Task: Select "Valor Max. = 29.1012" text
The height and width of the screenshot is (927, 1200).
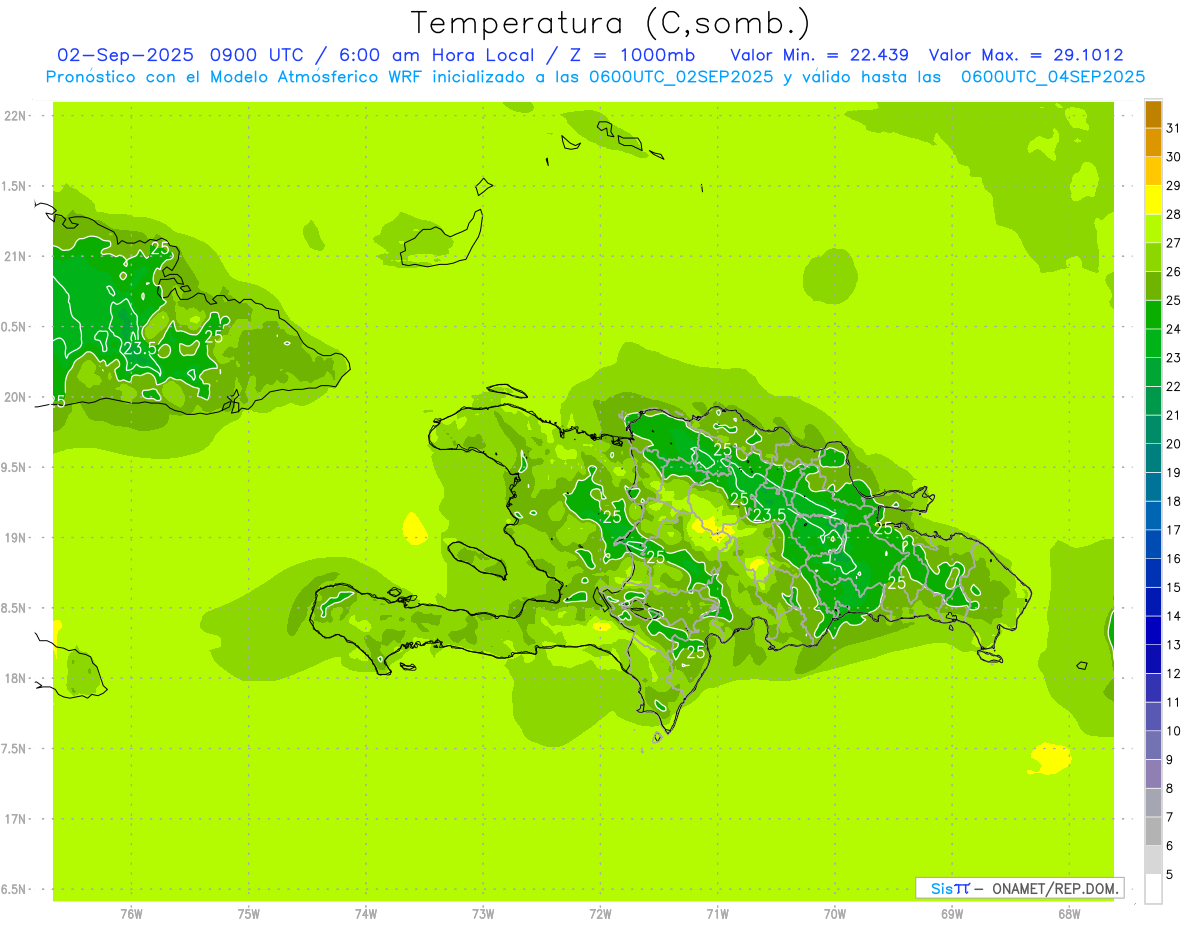Action: (1026, 55)
